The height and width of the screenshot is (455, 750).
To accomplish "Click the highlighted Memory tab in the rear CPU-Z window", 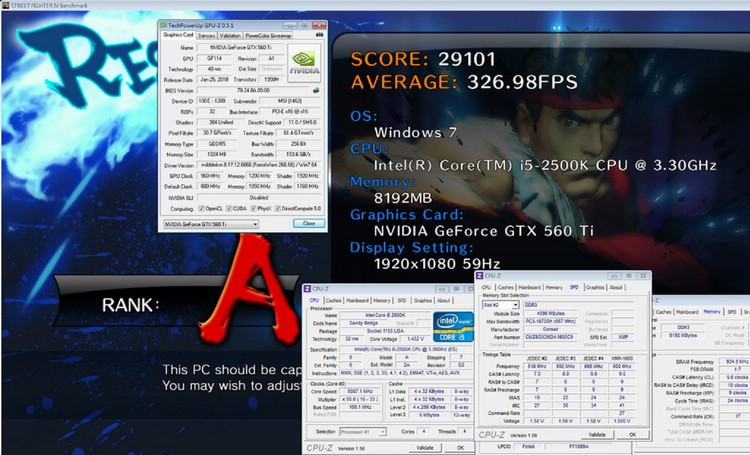I will [x=712, y=311].
